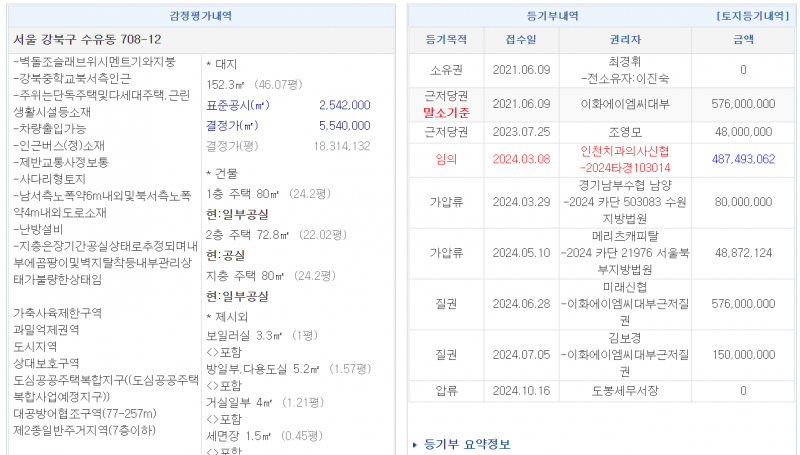The image size is (800, 455).
Task: Select the 접수일 column header
Action: click(521, 40)
